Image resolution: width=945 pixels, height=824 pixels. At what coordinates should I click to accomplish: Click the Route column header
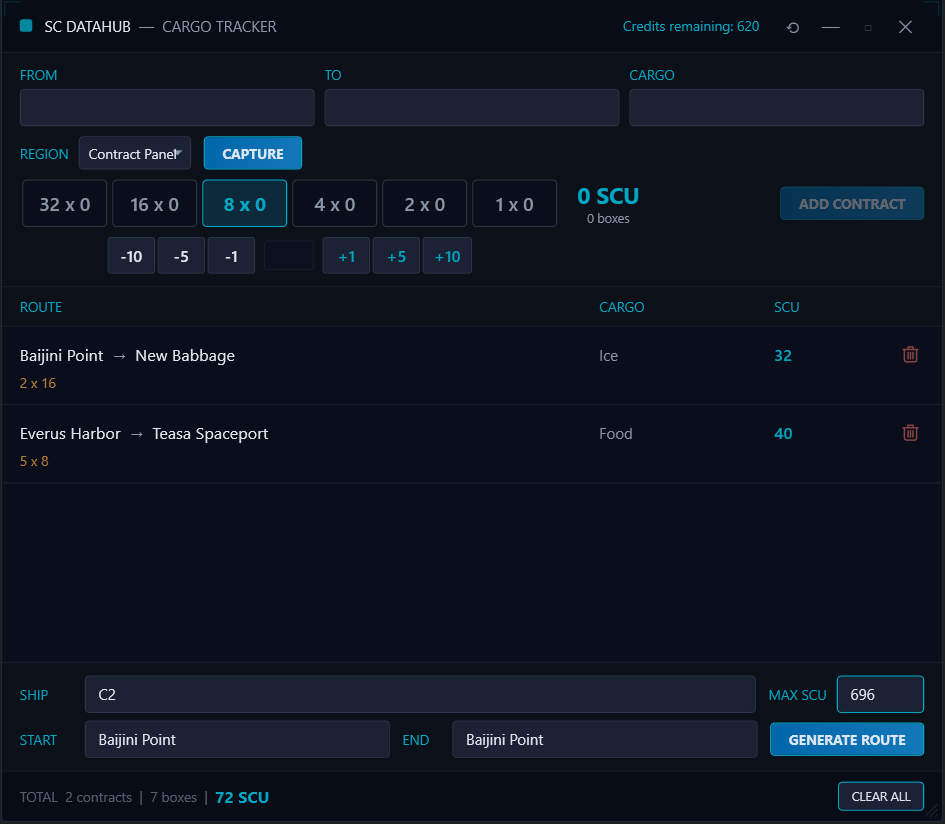click(41, 307)
